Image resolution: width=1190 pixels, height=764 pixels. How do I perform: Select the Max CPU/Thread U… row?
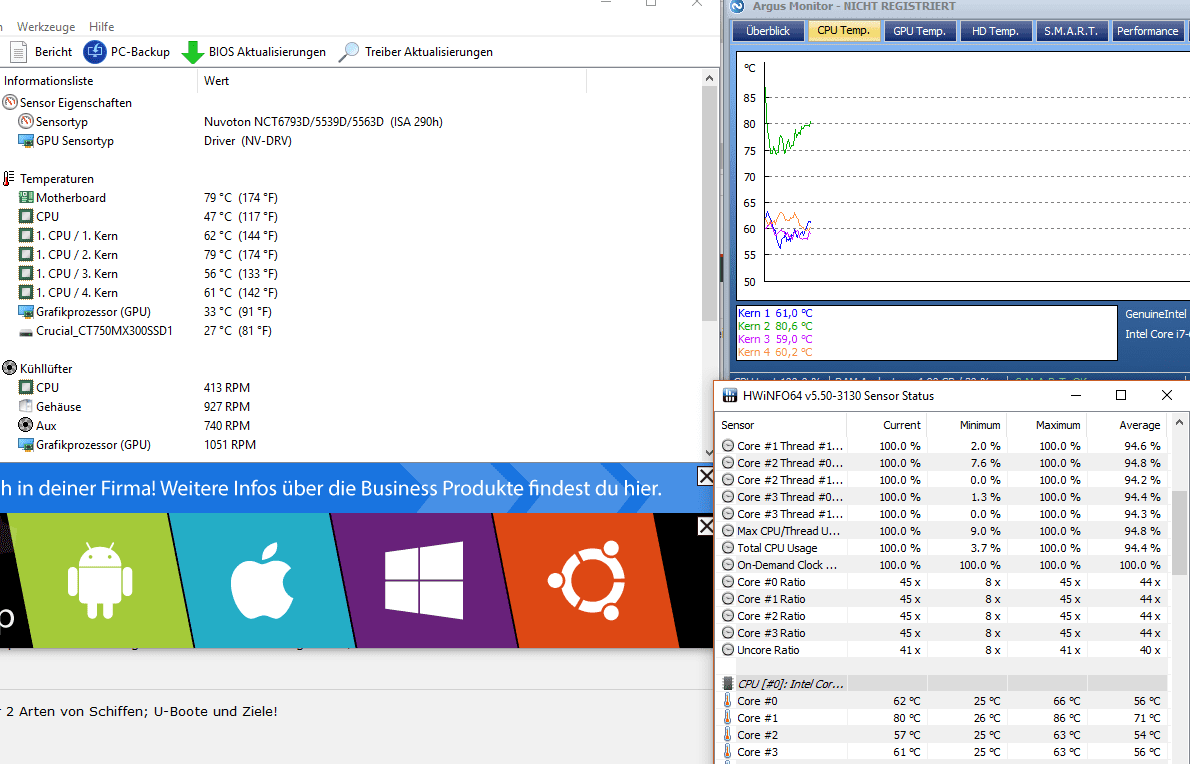[x=942, y=531]
